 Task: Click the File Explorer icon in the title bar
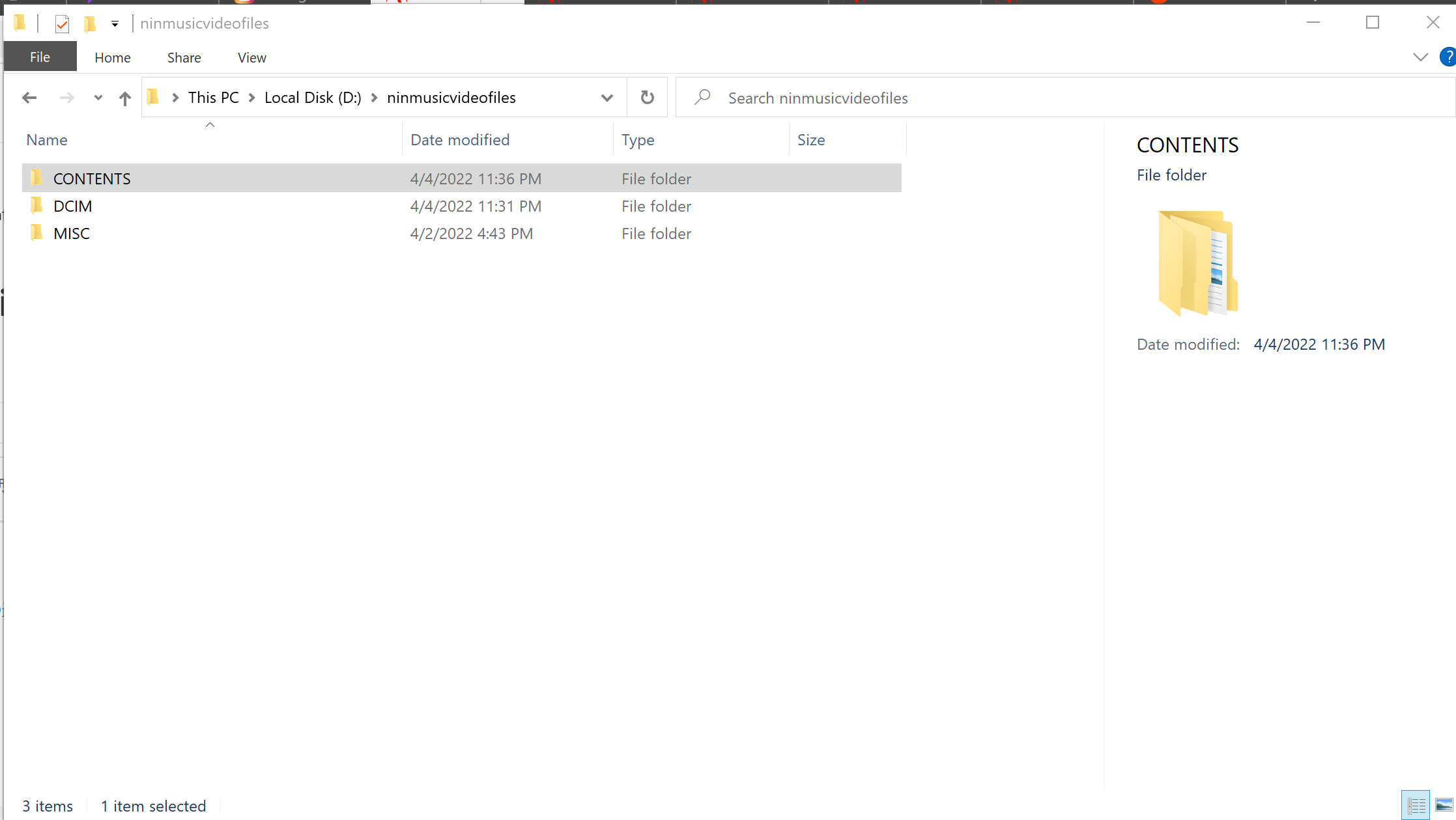20,23
